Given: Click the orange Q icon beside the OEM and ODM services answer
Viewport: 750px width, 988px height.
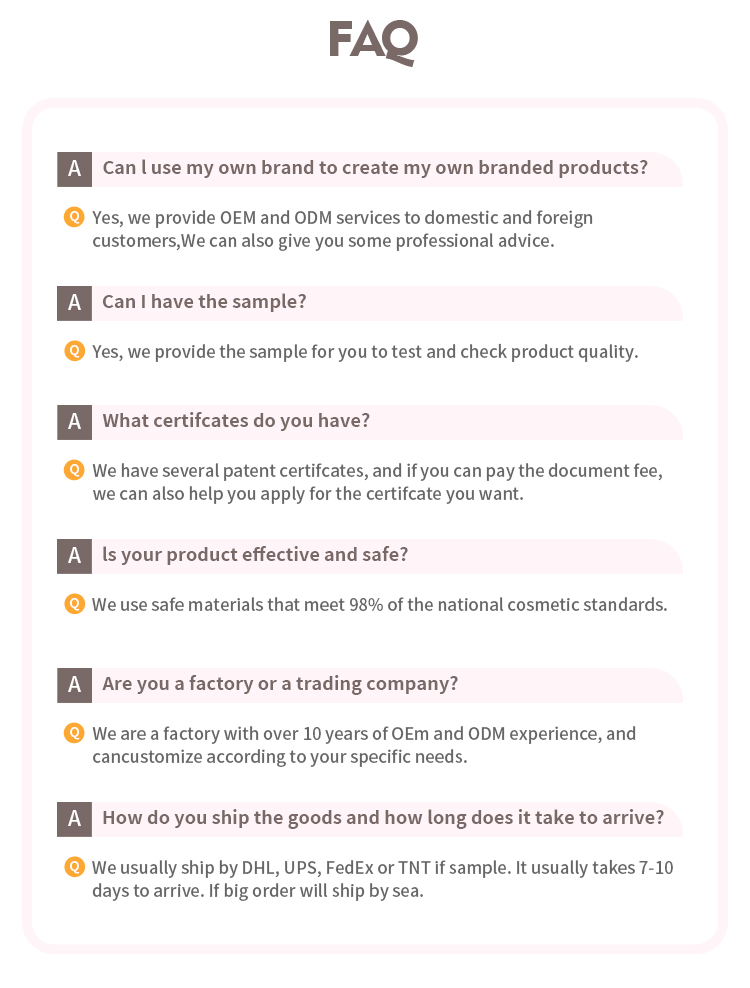Looking at the screenshot, I should pos(74,217).
